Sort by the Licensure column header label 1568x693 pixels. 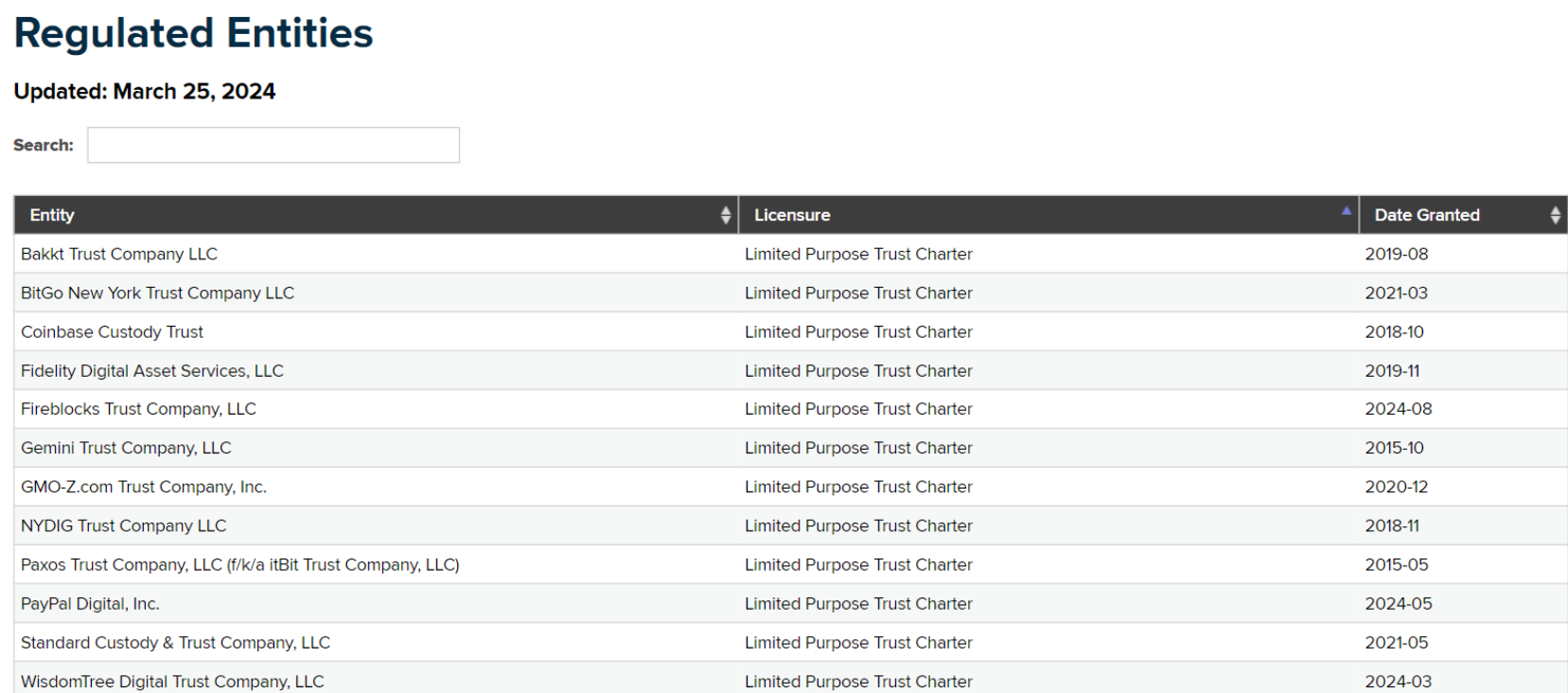(x=792, y=216)
